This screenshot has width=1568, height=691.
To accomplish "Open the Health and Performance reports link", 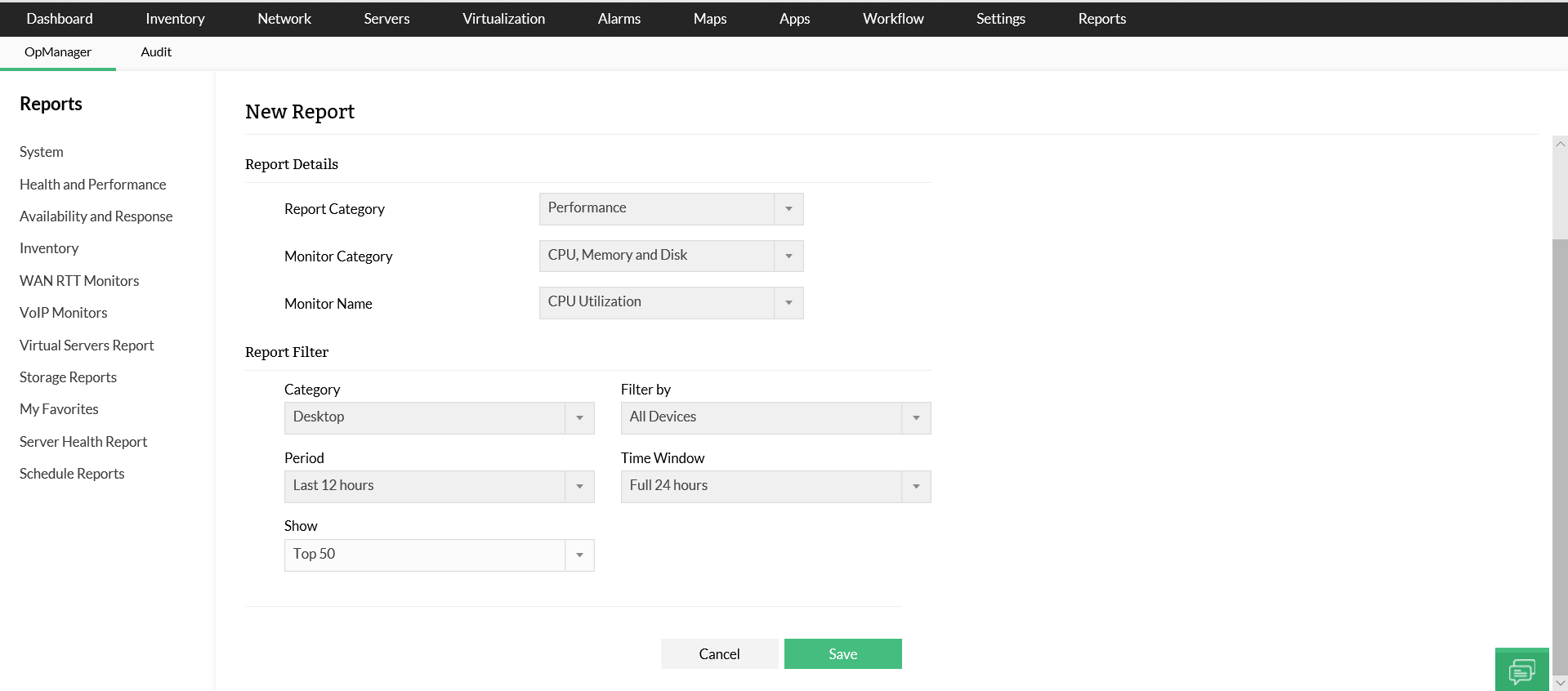I will (x=92, y=185).
